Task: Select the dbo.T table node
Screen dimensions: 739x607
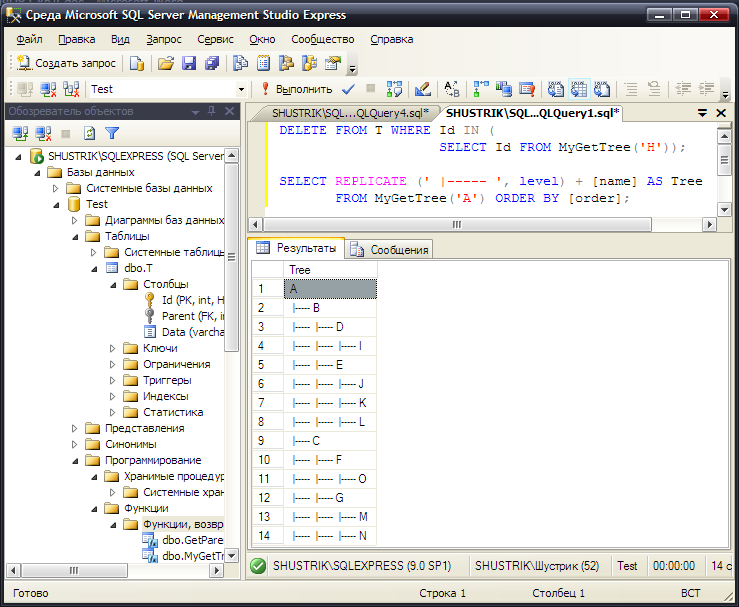Action: click(138, 268)
